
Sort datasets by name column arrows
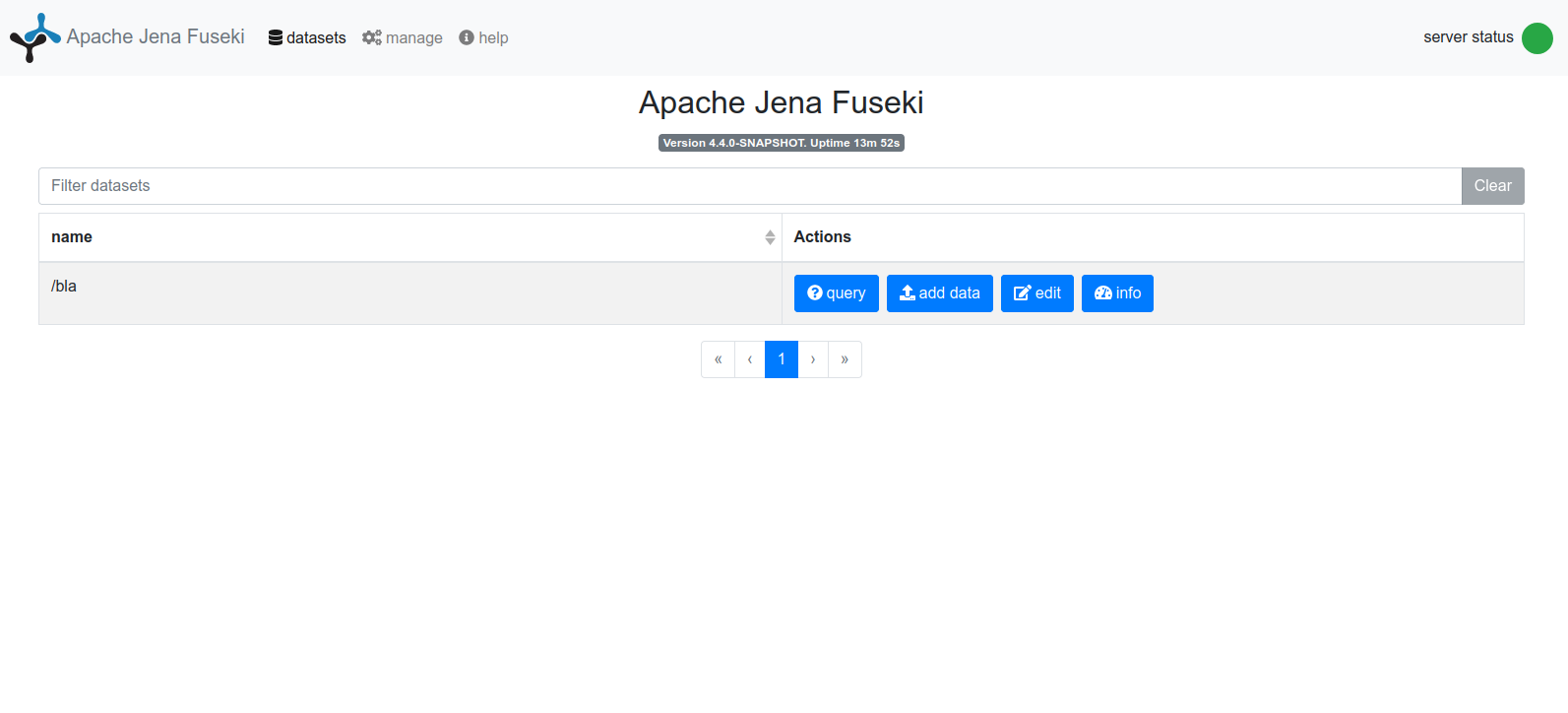point(770,237)
